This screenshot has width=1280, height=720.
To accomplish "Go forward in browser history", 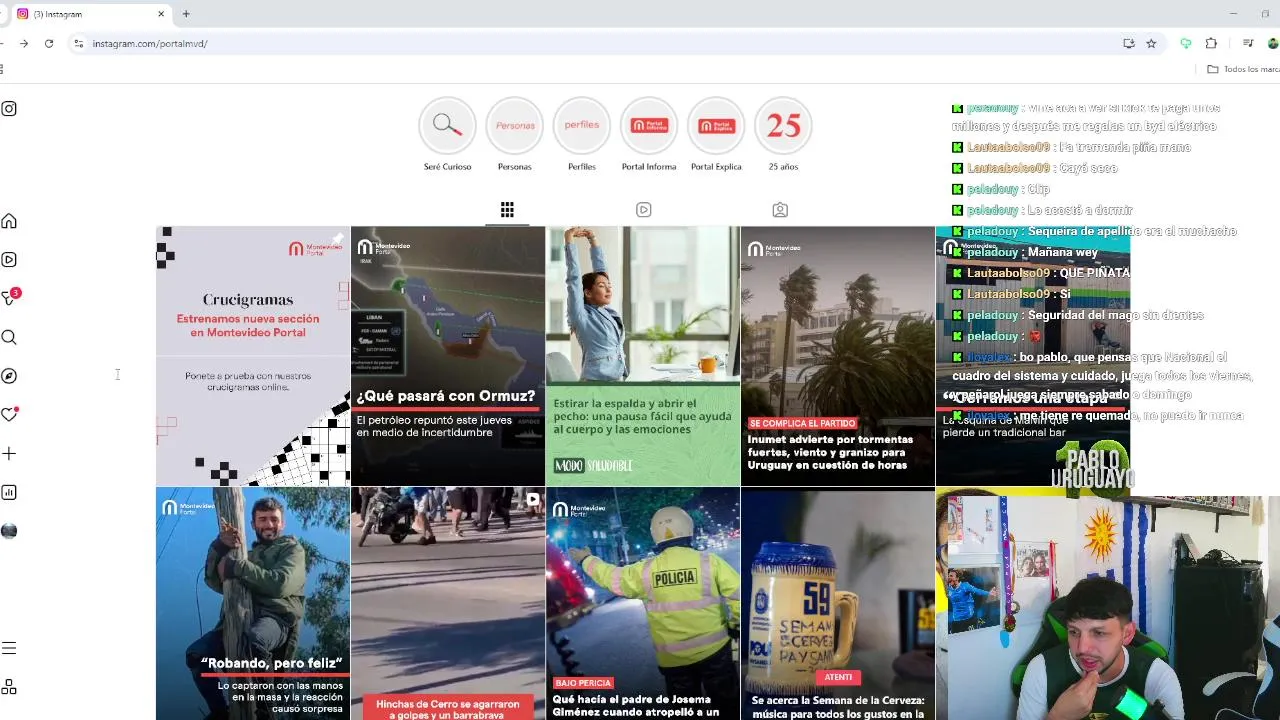I will click(x=24, y=44).
